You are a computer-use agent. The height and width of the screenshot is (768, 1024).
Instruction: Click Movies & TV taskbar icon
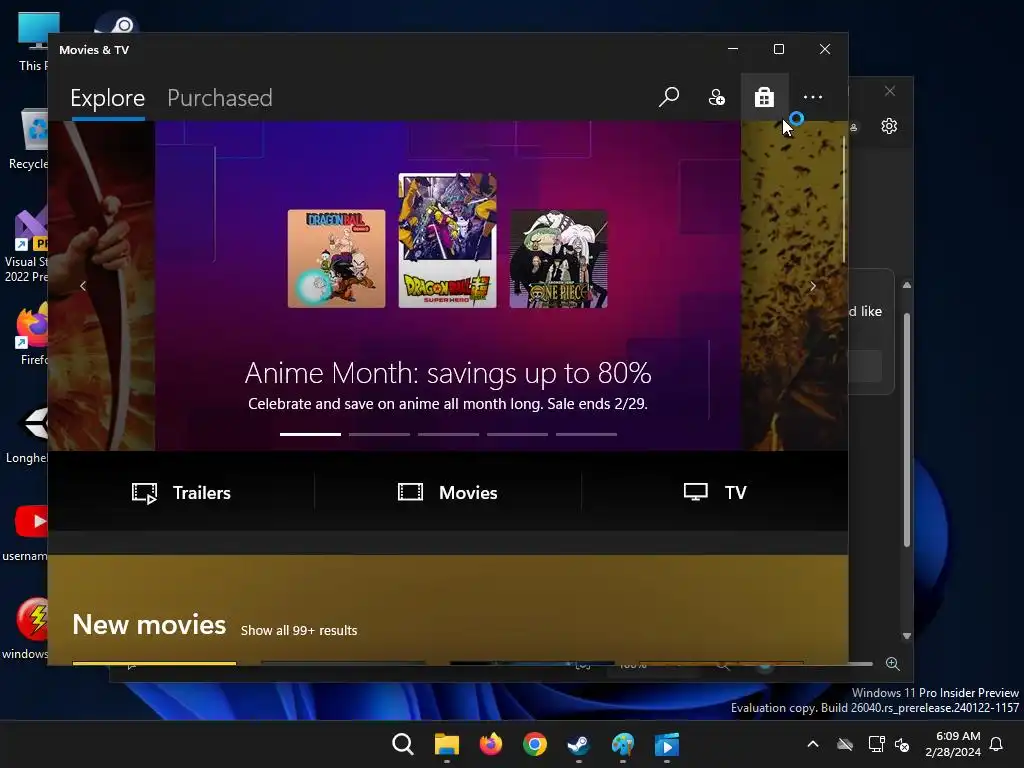click(x=667, y=744)
